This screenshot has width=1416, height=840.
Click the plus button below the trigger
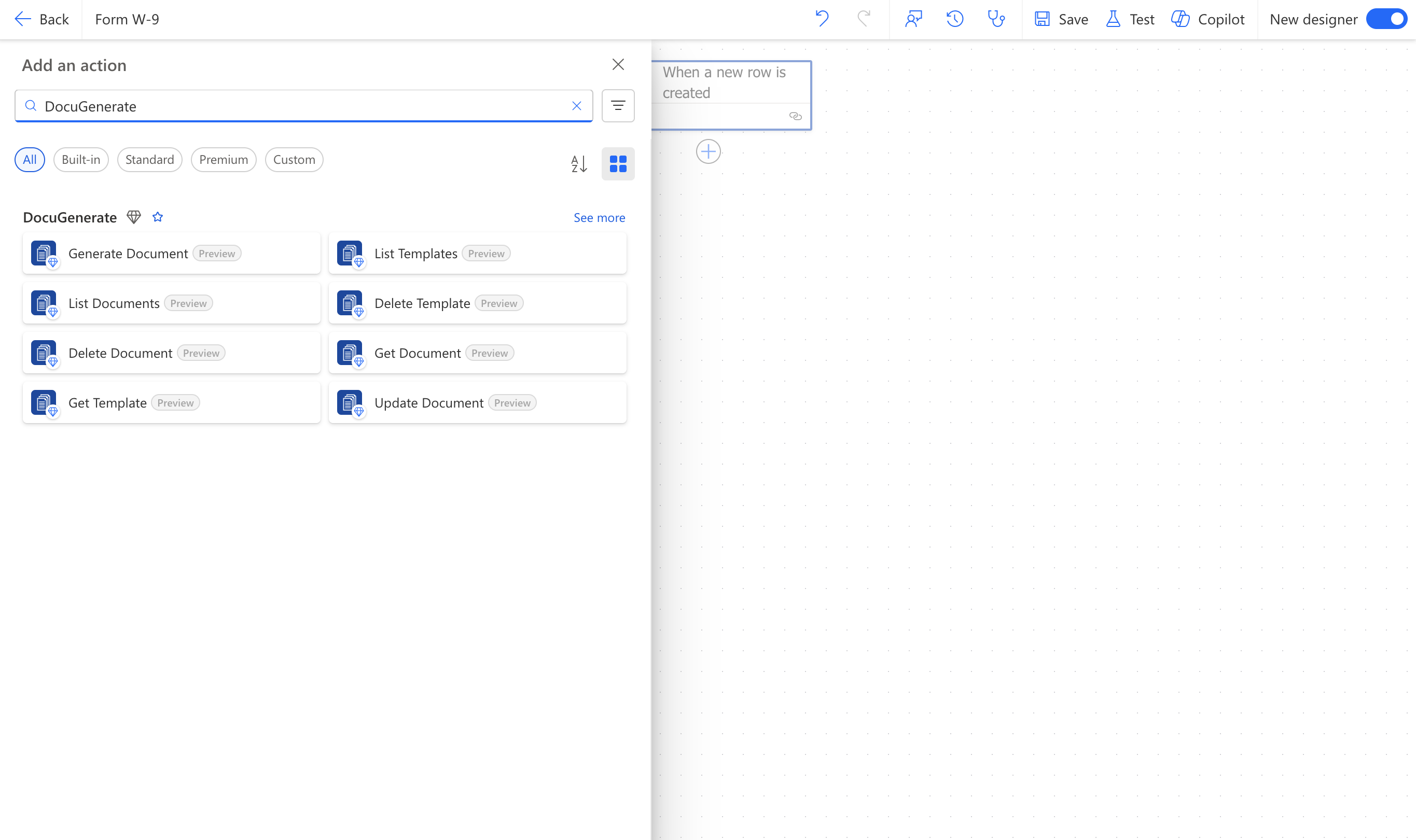[x=707, y=151]
